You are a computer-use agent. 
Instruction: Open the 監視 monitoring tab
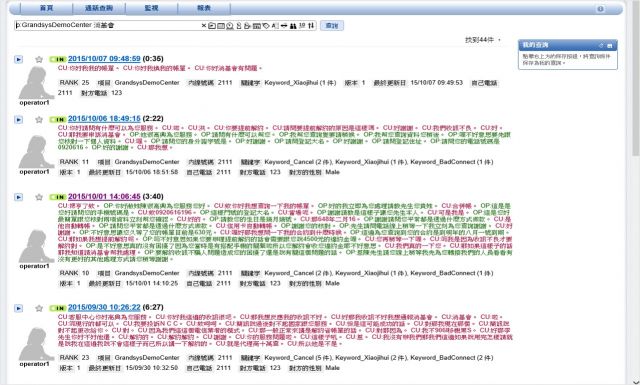pos(151,8)
